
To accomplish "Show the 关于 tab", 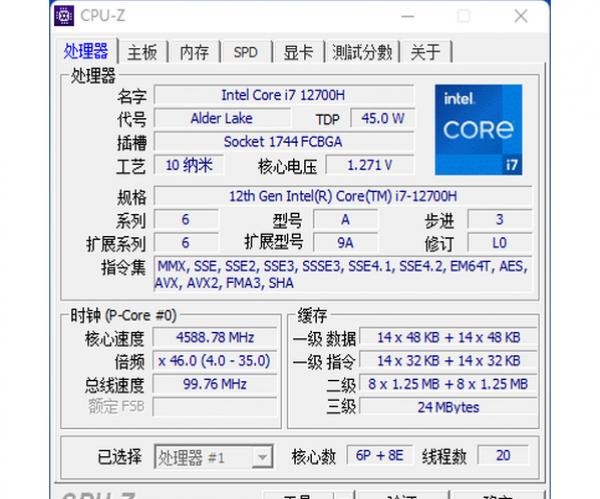I will point(425,52).
